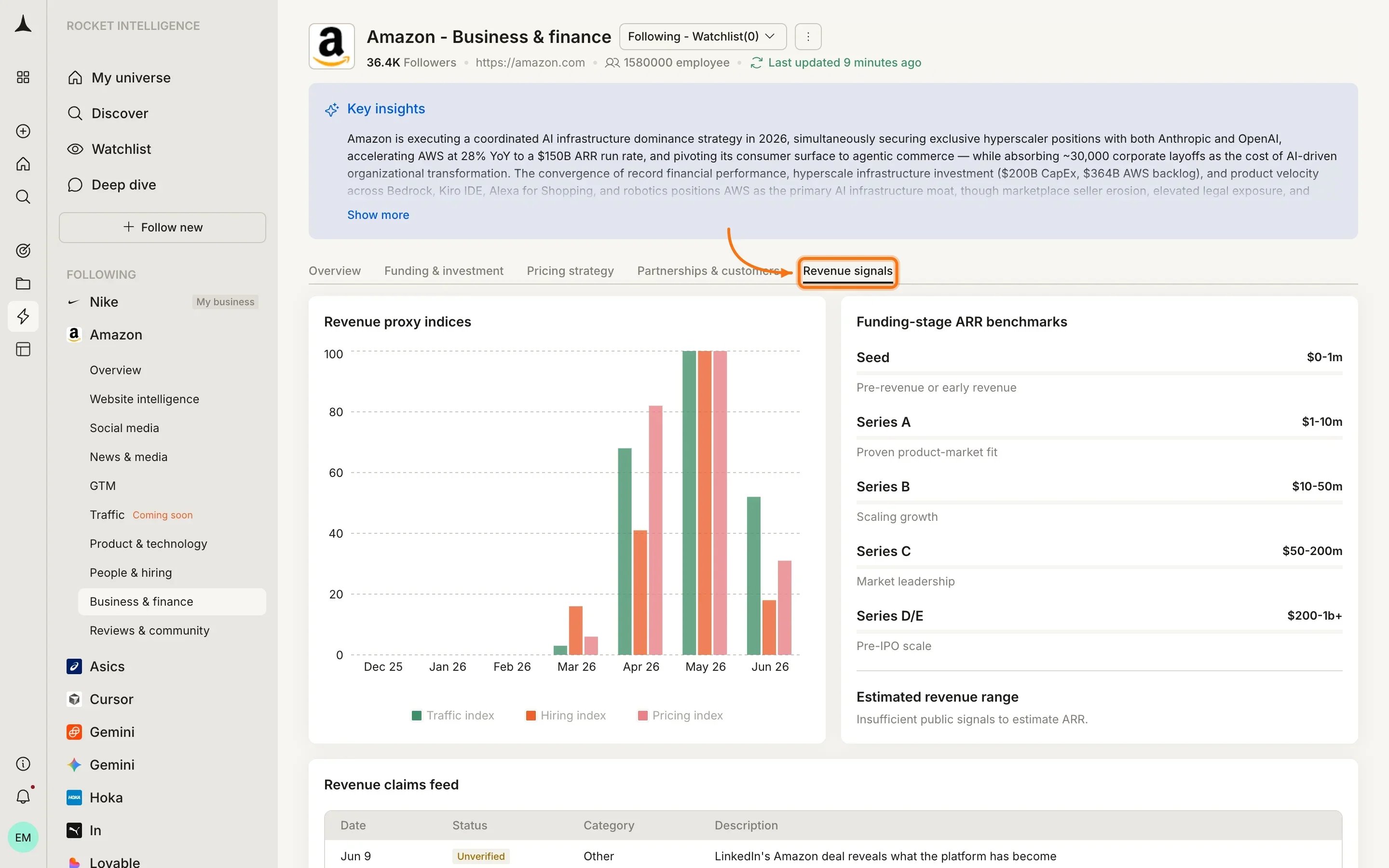Open Reviews & community section
Viewport: 1389px width, 868px height.
(x=149, y=630)
